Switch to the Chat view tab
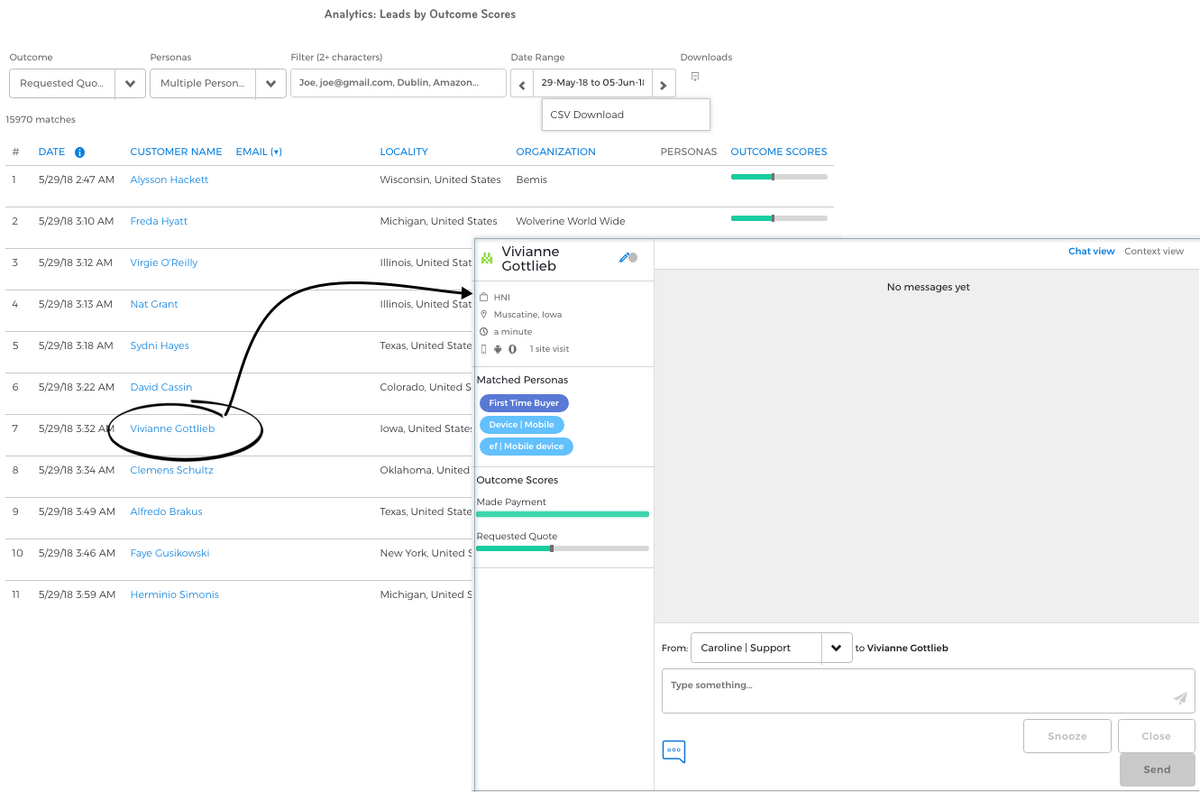1200x792 pixels. (1091, 251)
